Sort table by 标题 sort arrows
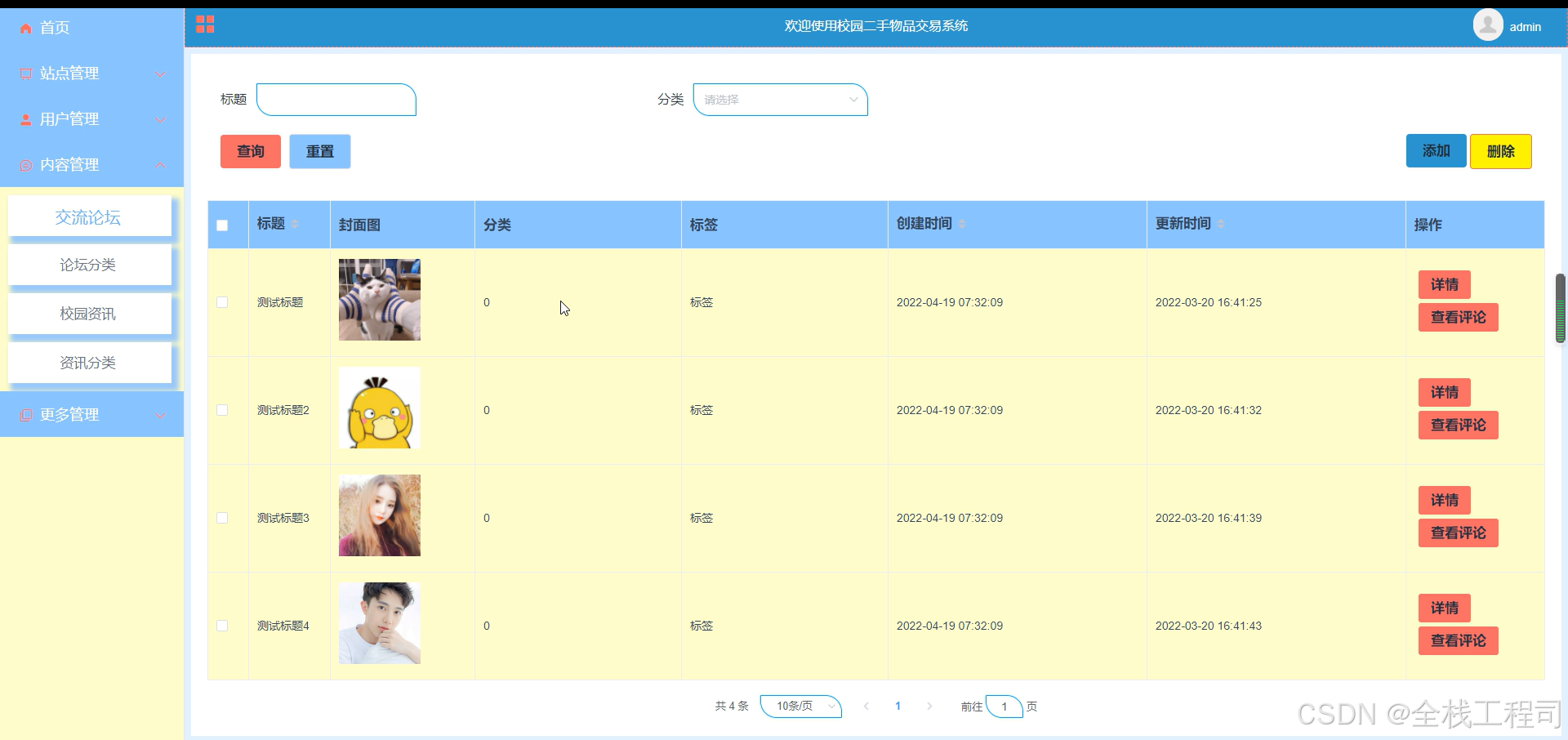Viewport: 1568px width, 740px height. click(295, 224)
